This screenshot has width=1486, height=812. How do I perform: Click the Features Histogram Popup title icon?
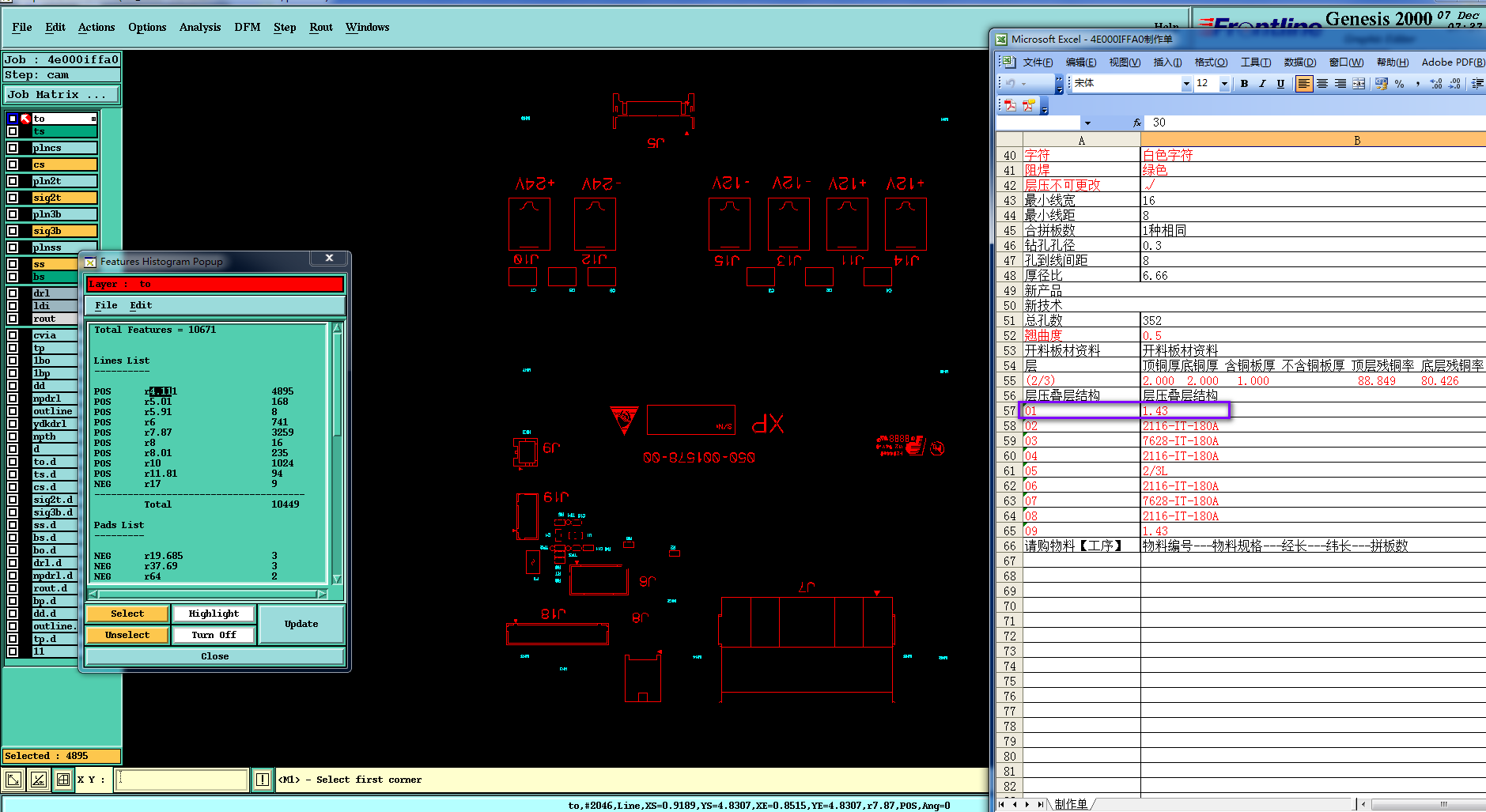tap(90, 262)
